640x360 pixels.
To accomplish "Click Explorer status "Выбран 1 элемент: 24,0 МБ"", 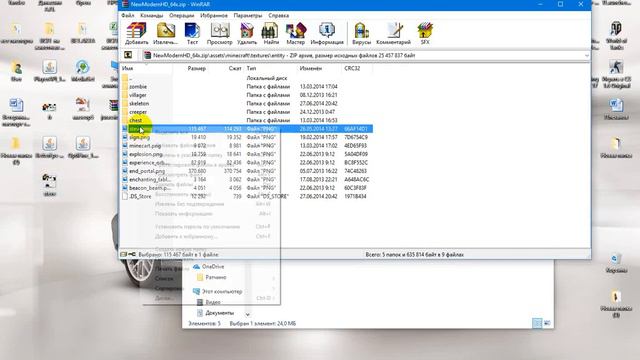I will pyautogui.click(x=263, y=324).
